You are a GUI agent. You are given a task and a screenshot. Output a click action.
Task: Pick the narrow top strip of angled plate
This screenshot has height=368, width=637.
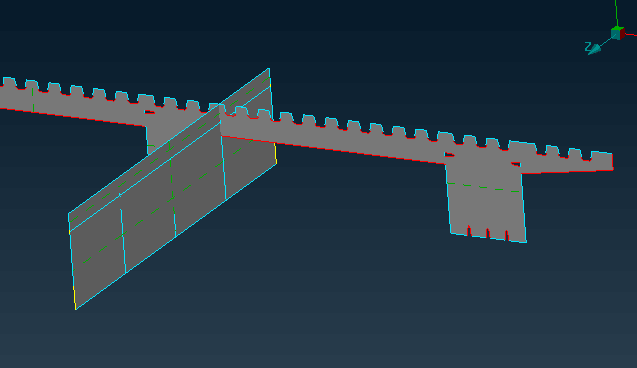point(169,150)
